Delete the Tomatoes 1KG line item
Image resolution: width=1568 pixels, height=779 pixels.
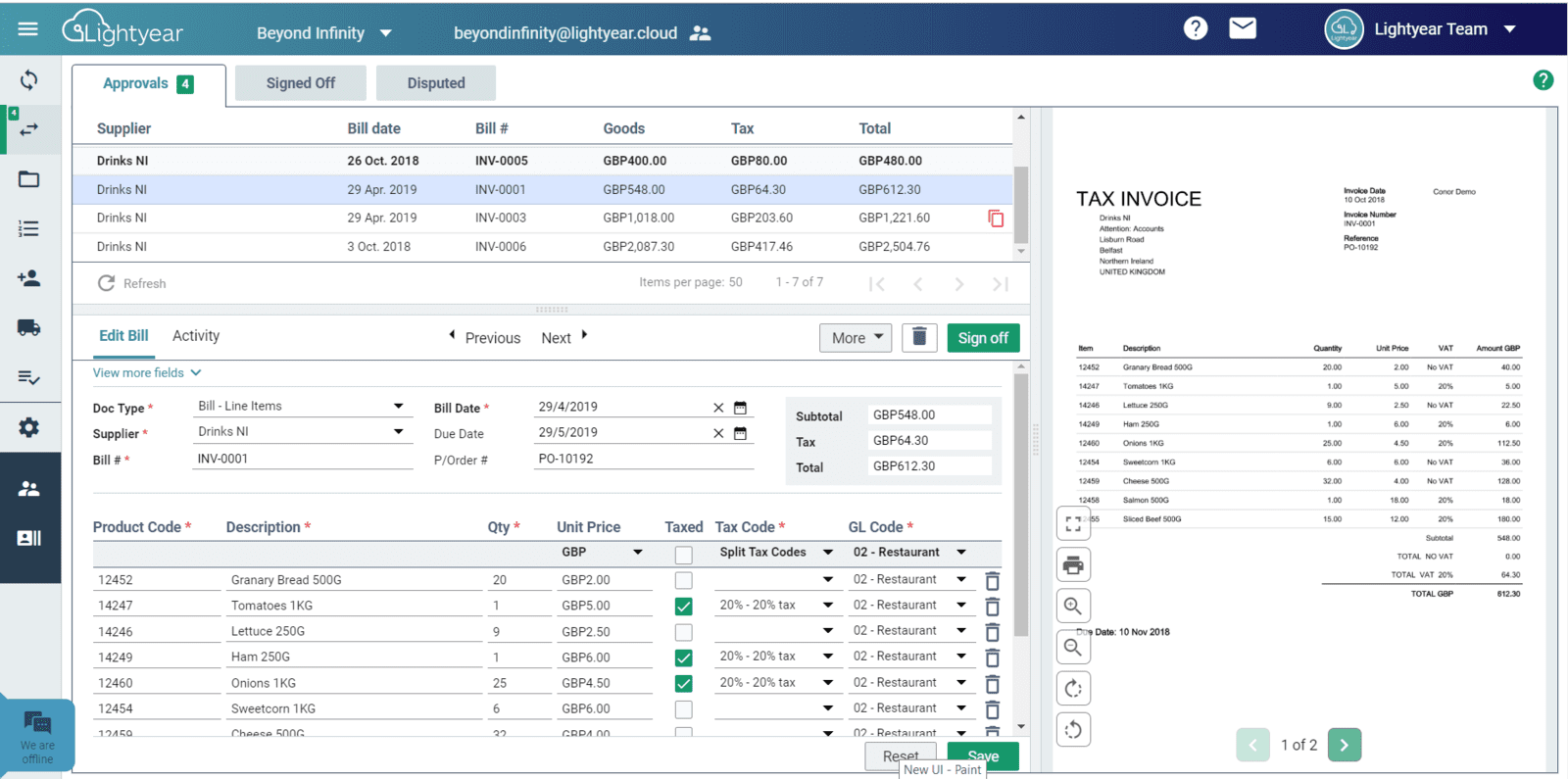[x=992, y=607]
